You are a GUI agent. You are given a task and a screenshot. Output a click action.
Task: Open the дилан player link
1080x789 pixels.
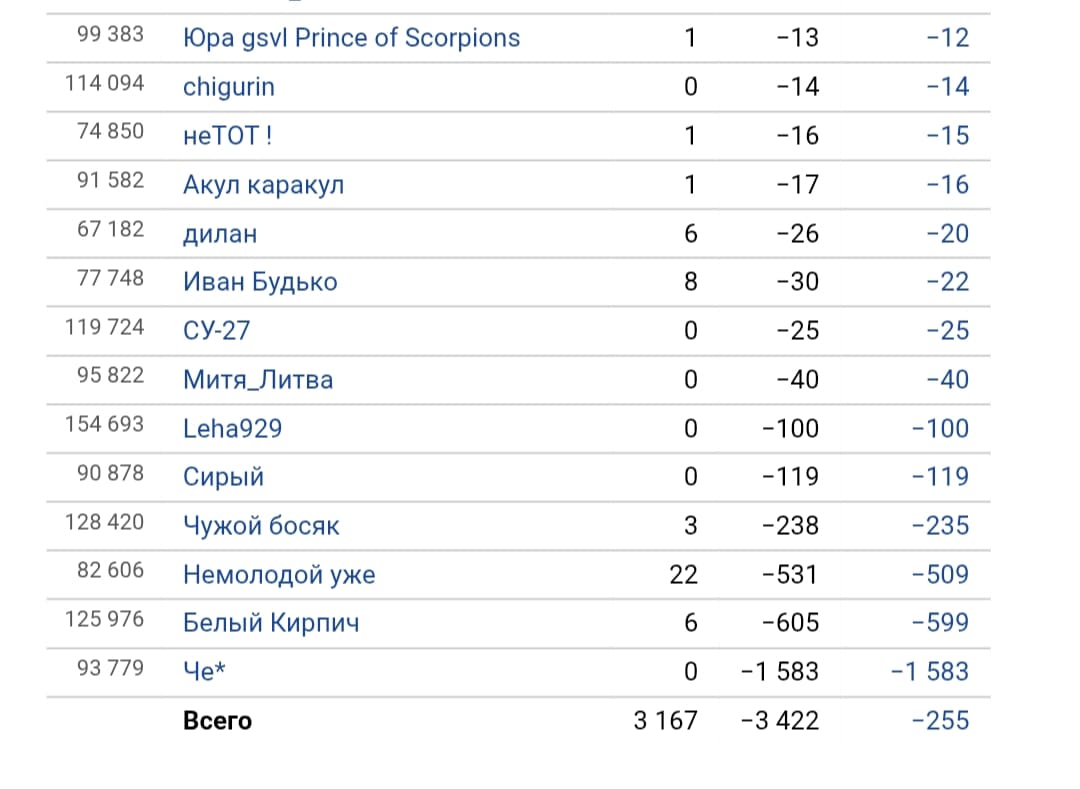coord(220,234)
